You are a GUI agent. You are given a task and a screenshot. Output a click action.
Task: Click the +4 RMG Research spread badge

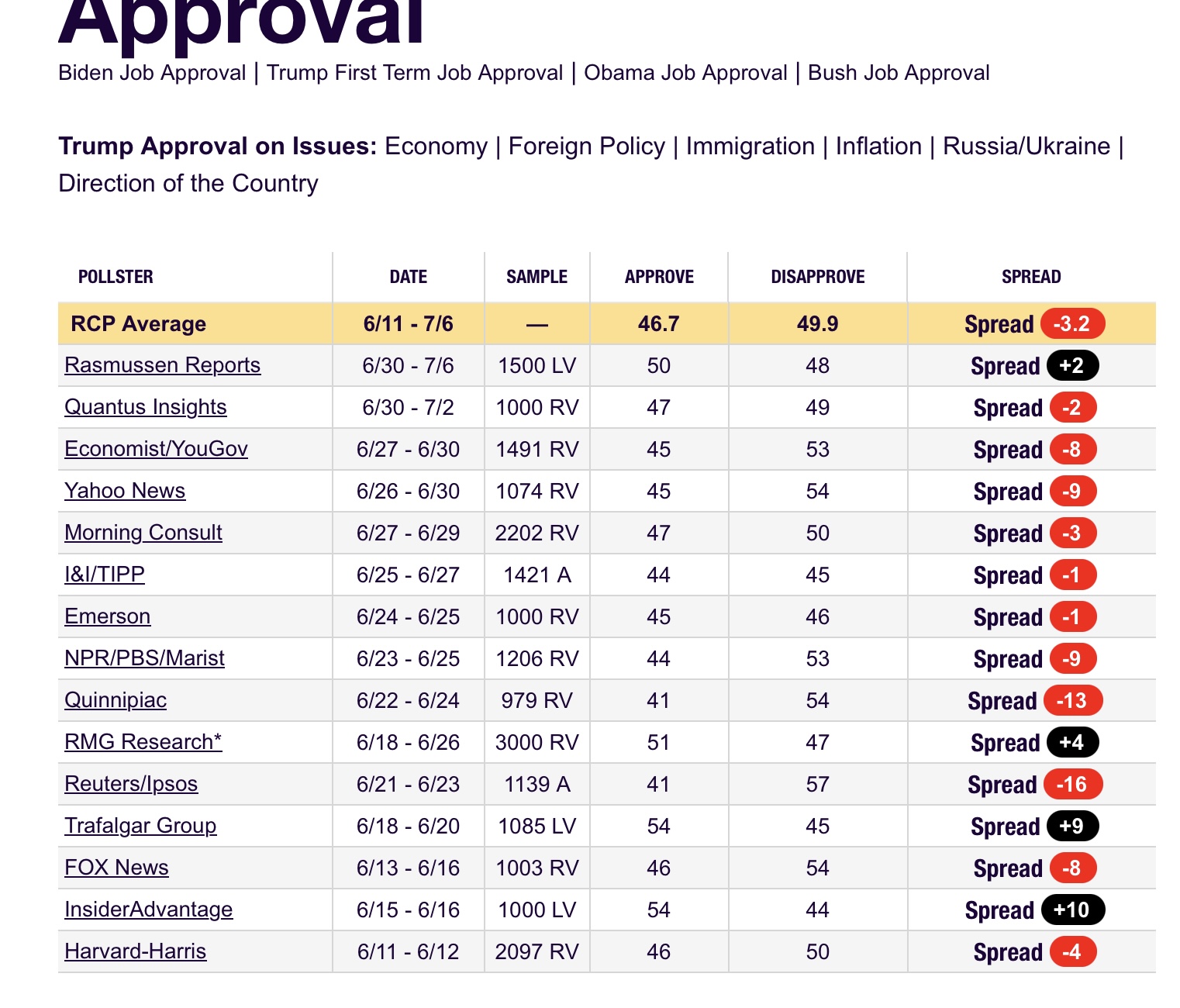(1072, 742)
